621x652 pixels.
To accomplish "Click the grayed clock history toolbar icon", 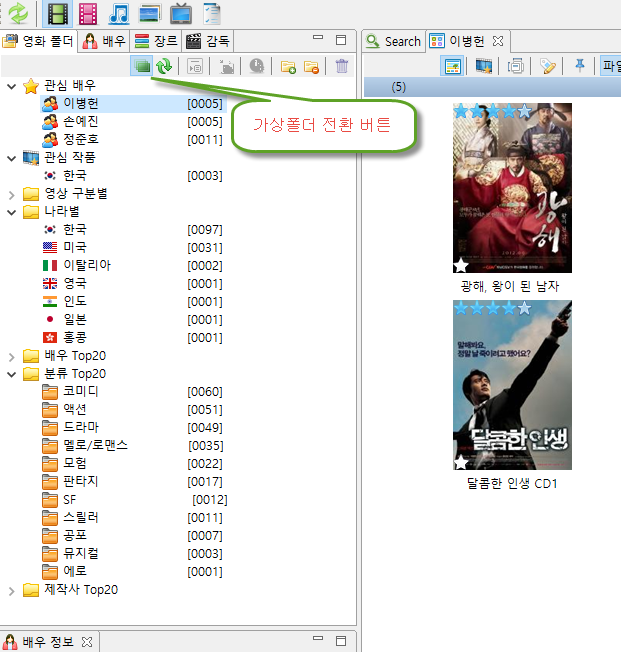I will click(x=257, y=67).
